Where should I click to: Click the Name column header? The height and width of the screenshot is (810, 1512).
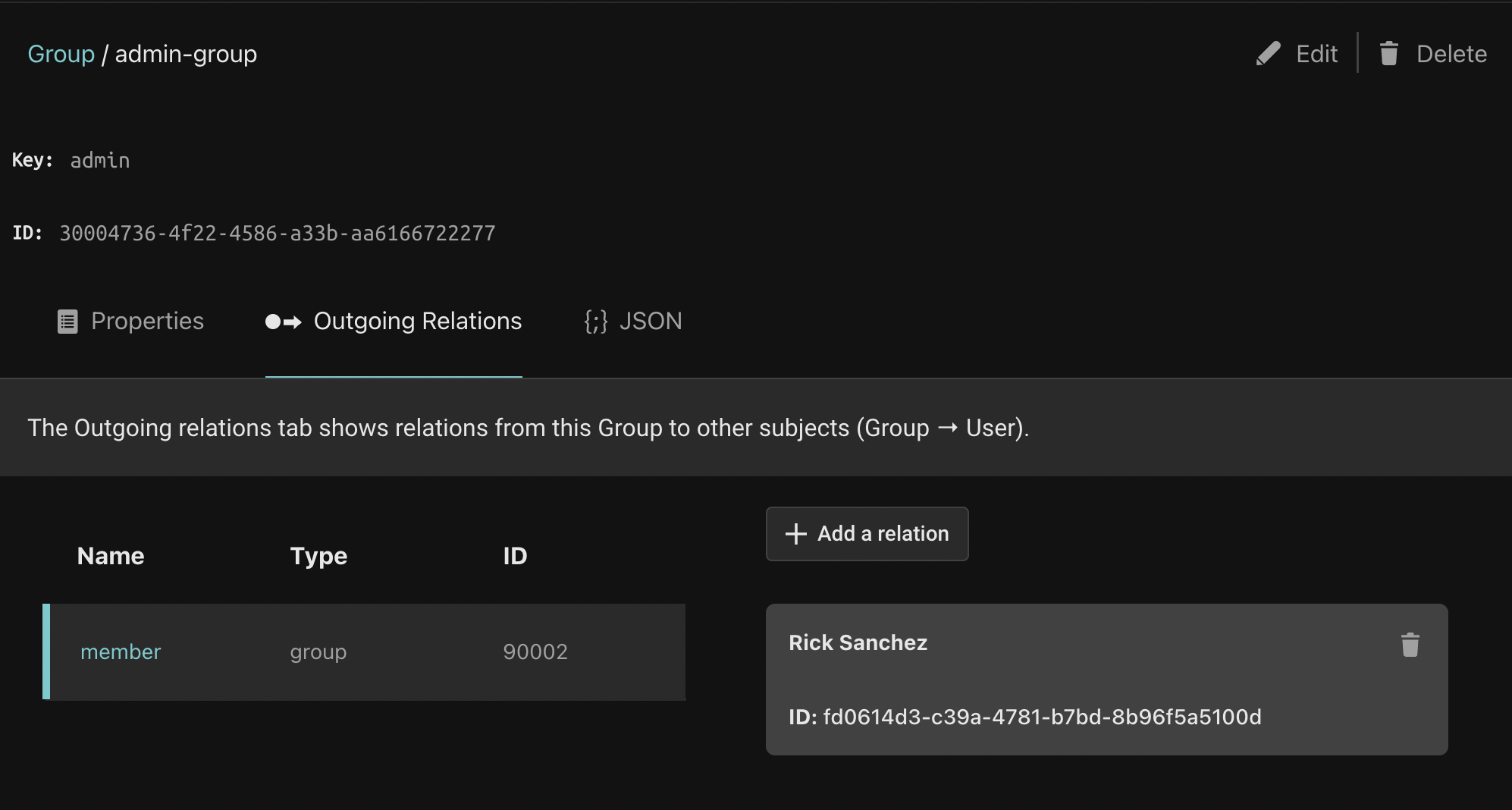(x=111, y=556)
